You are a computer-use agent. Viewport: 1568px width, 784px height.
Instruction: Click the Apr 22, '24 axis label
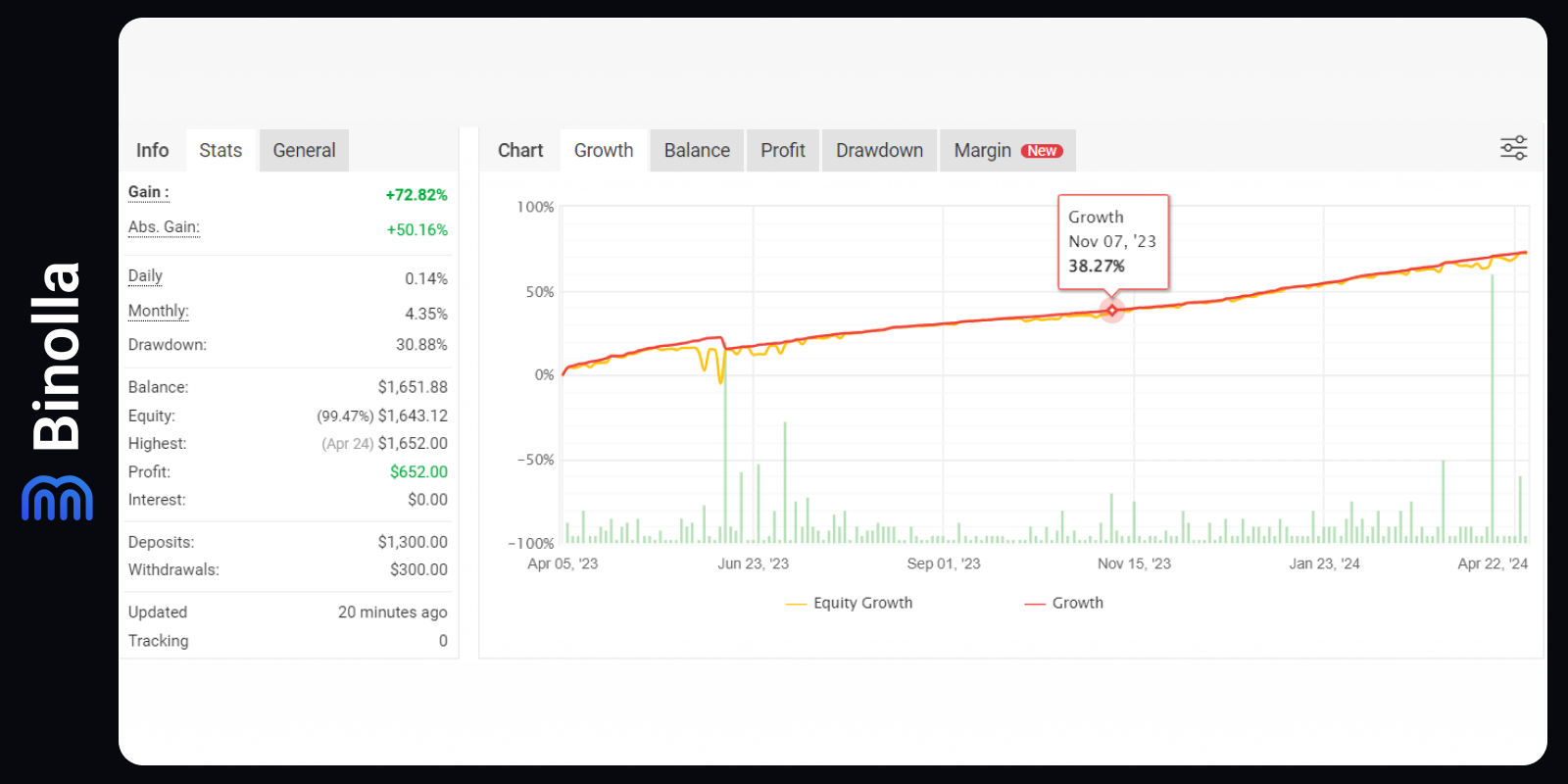[1493, 563]
